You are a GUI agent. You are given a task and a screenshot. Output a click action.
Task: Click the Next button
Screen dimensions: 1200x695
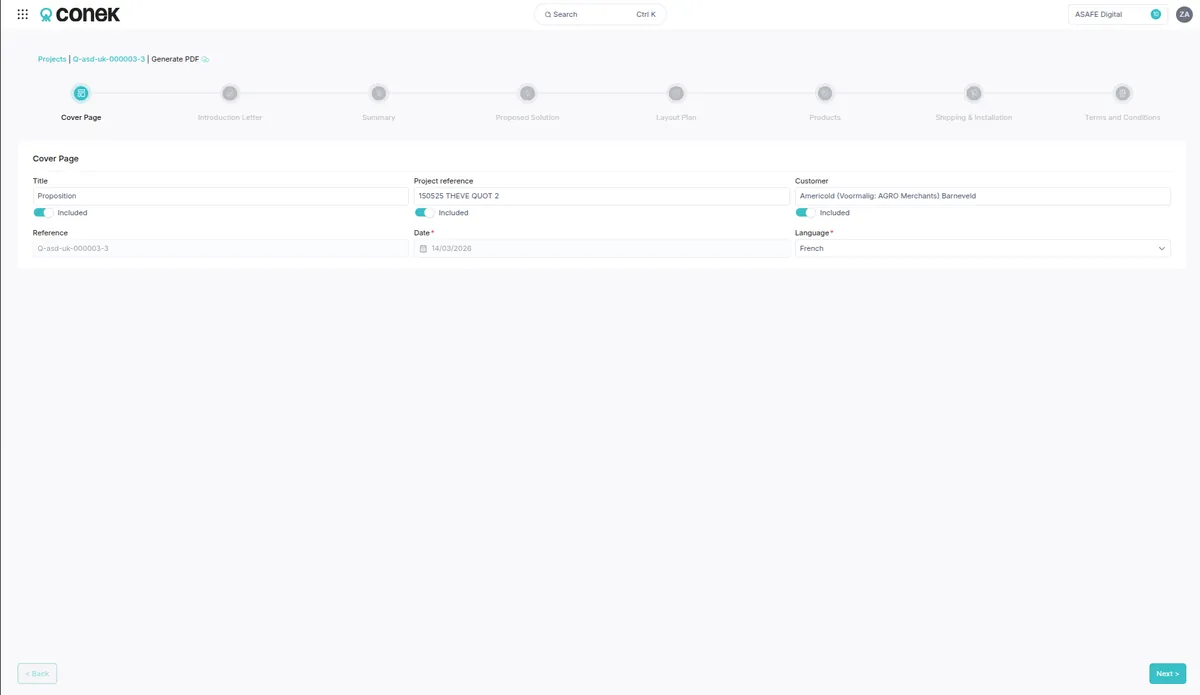tap(1167, 674)
